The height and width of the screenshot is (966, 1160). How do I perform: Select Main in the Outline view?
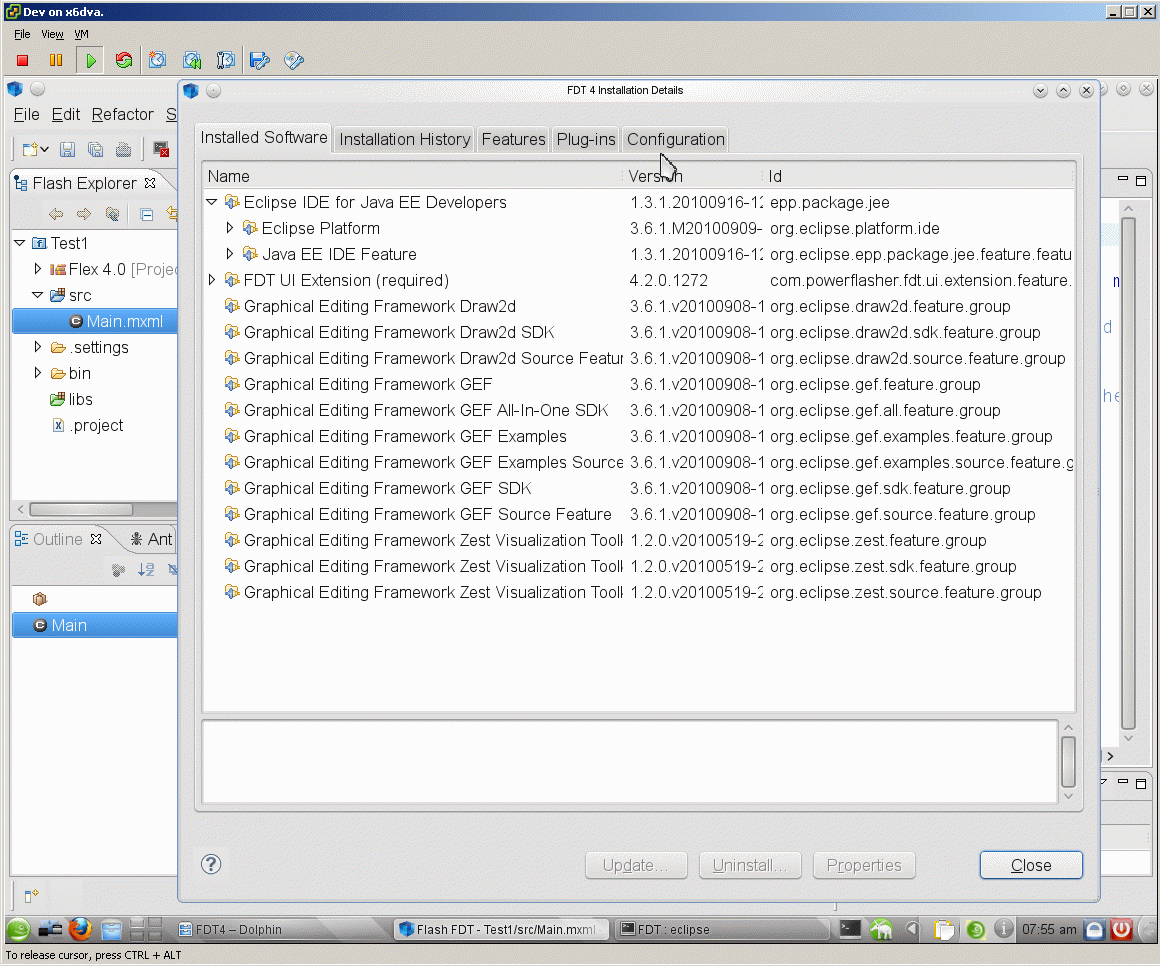point(95,625)
